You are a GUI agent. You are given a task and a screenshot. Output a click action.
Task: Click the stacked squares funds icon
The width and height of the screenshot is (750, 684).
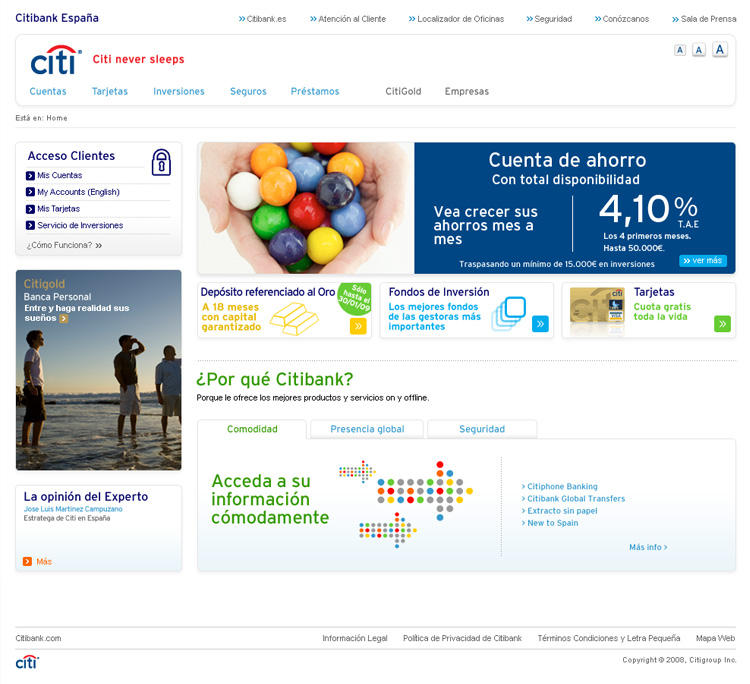tap(509, 314)
